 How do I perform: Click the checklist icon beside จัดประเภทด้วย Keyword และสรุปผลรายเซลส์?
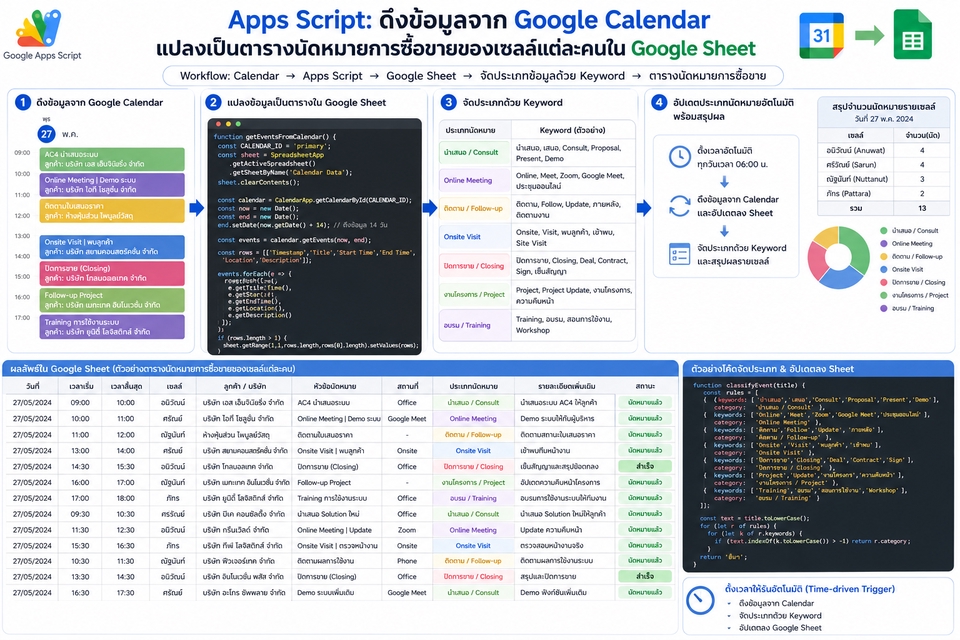[x=679, y=254]
